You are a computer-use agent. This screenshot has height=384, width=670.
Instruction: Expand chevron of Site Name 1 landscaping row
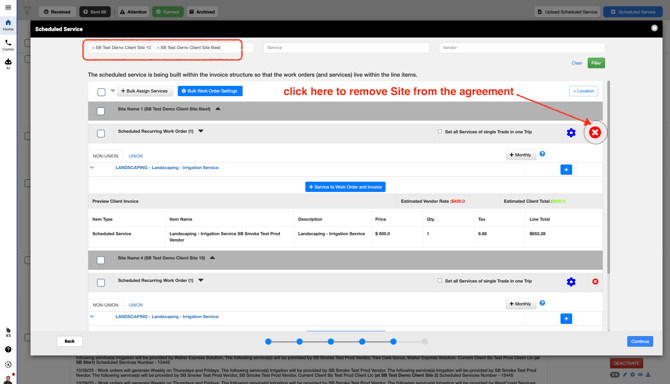(x=92, y=167)
